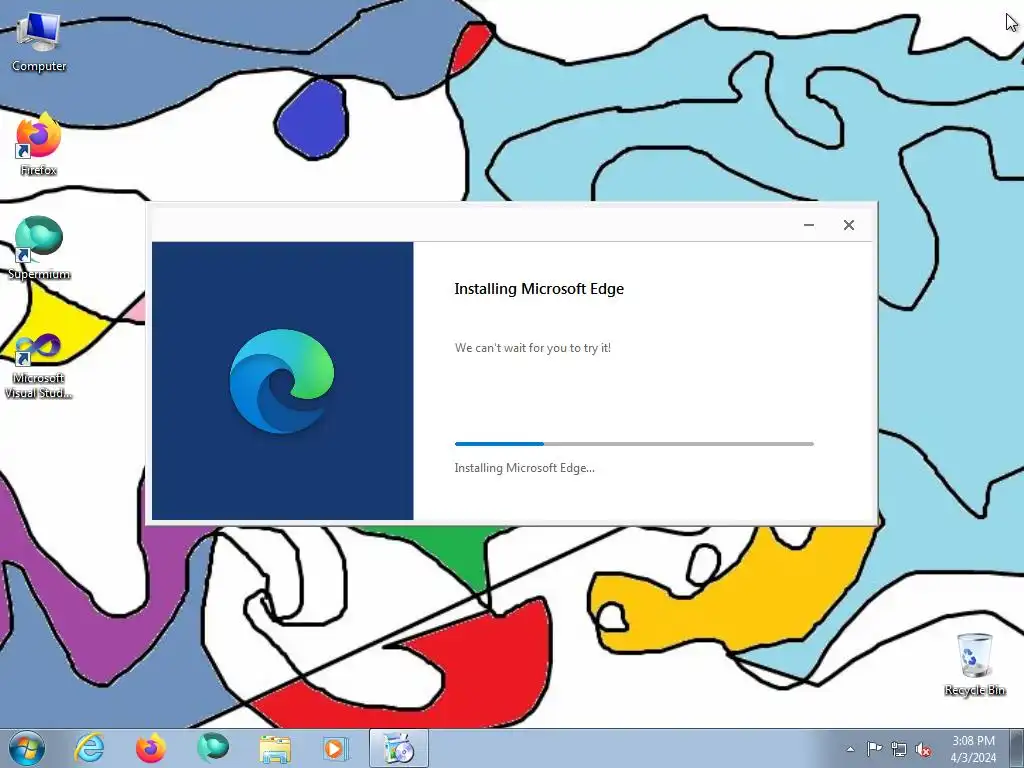Show hidden system tray icons
The height and width of the screenshot is (768, 1024).
click(850, 749)
